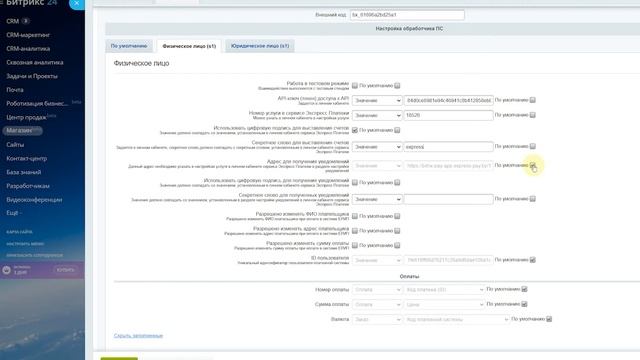Image resolution: width=640 pixels, height=360 pixels.
Task: Open Значение dropdown for invoice secret word
Action: 377,147
